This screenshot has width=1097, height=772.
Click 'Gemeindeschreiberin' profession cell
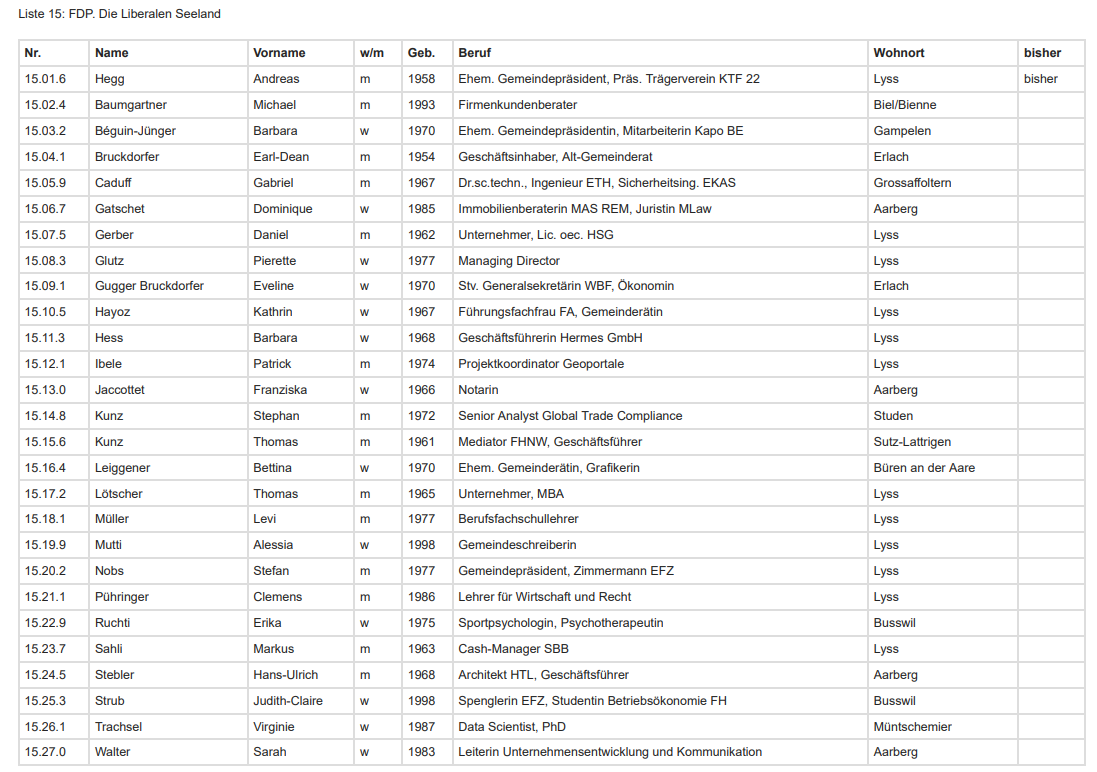point(517,545)
